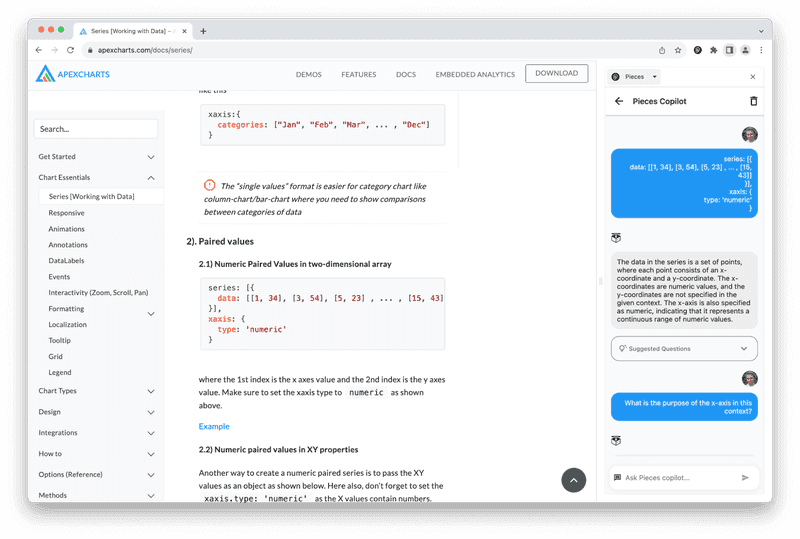Open the Localization docs page
This screenshot has height=539, width=800.
67,325
